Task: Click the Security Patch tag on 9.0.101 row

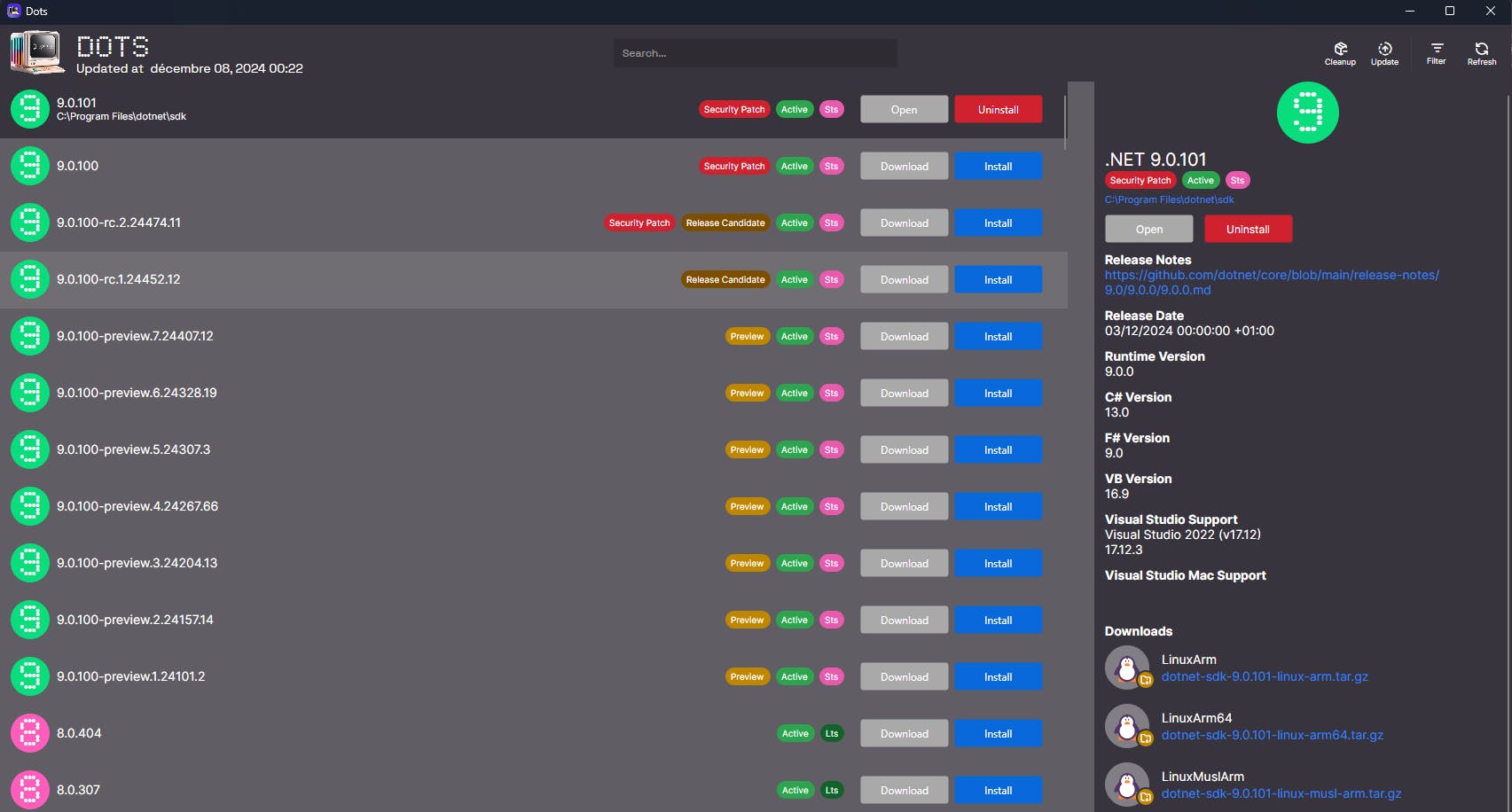Action: (734, 109)
